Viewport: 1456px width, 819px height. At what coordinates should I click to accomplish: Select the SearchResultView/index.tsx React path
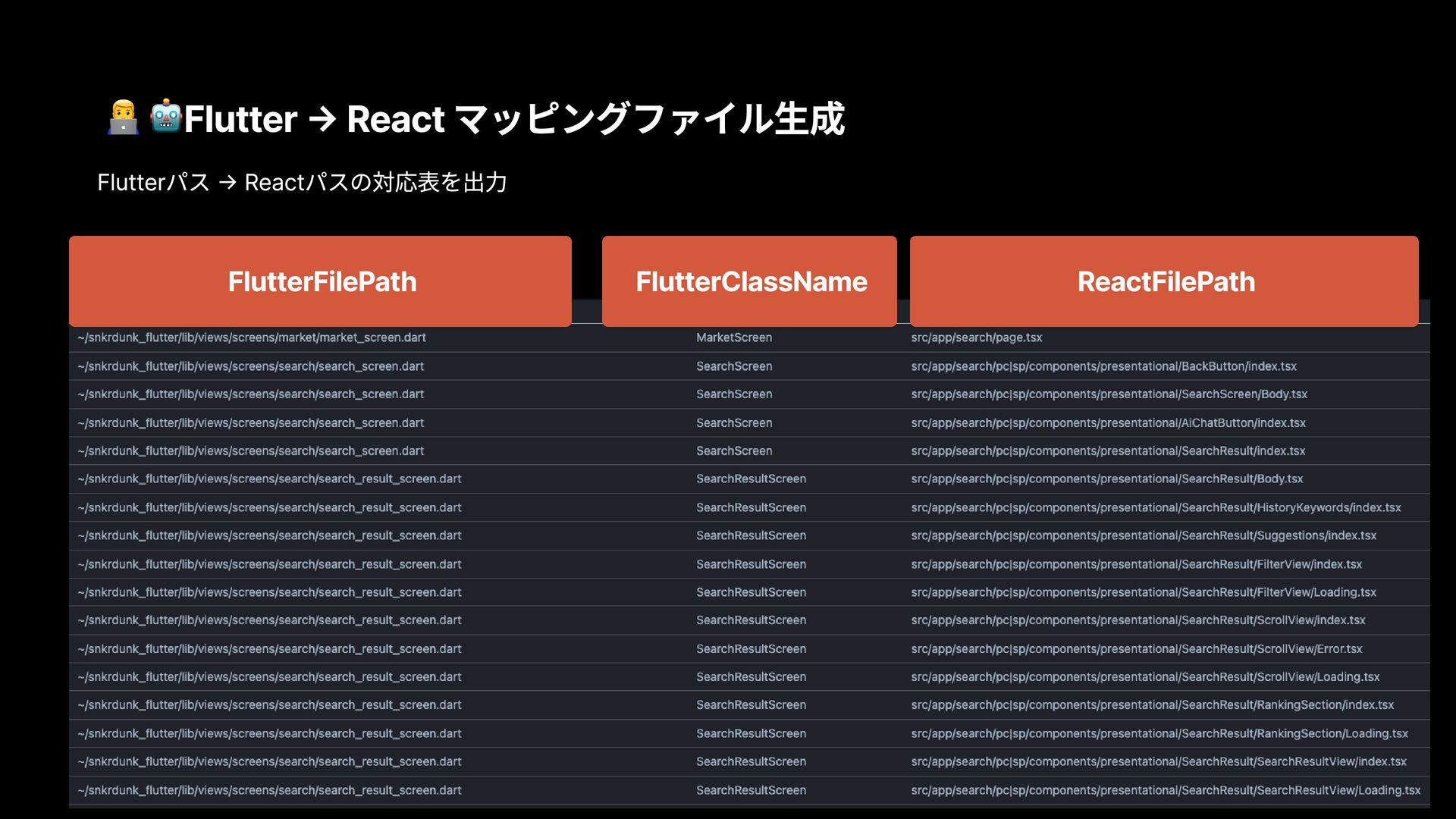[x=1159, y=762]
